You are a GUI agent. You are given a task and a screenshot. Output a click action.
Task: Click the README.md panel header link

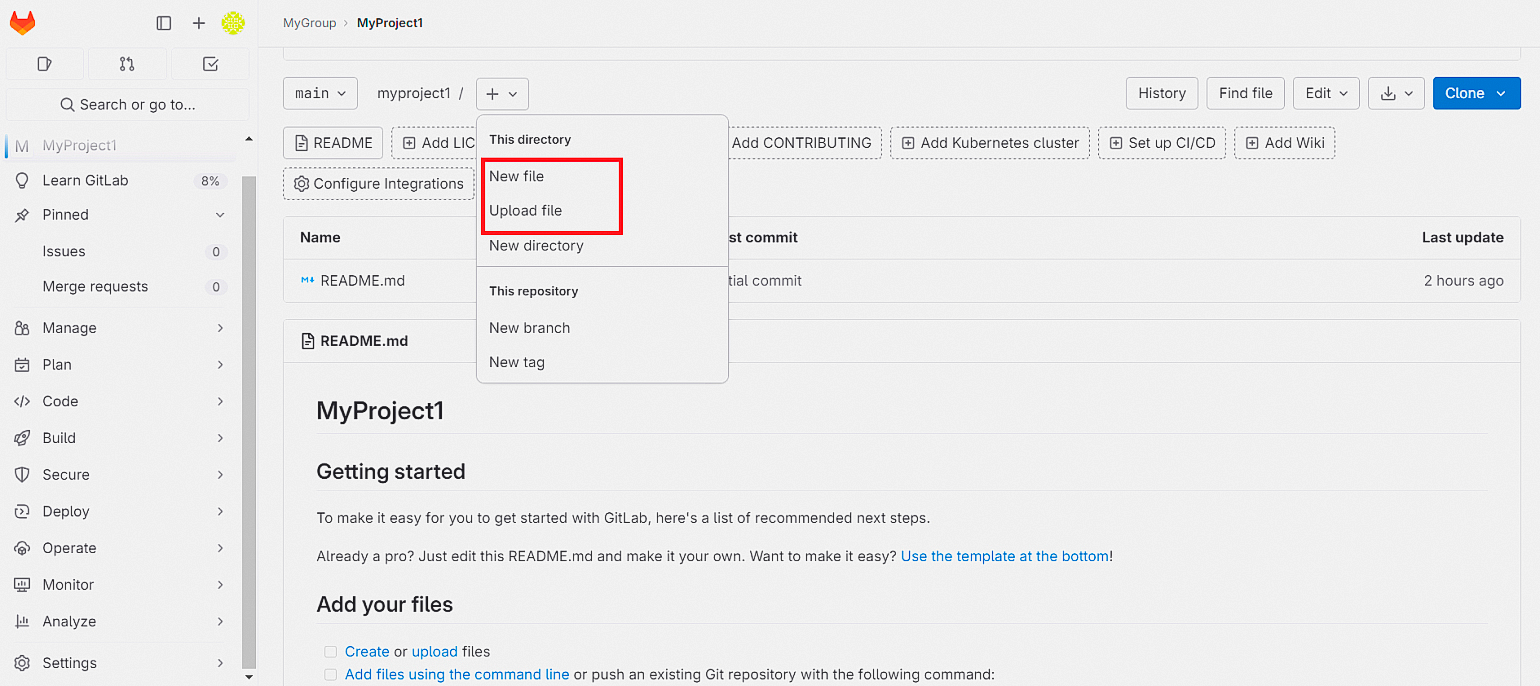[364, 341]
